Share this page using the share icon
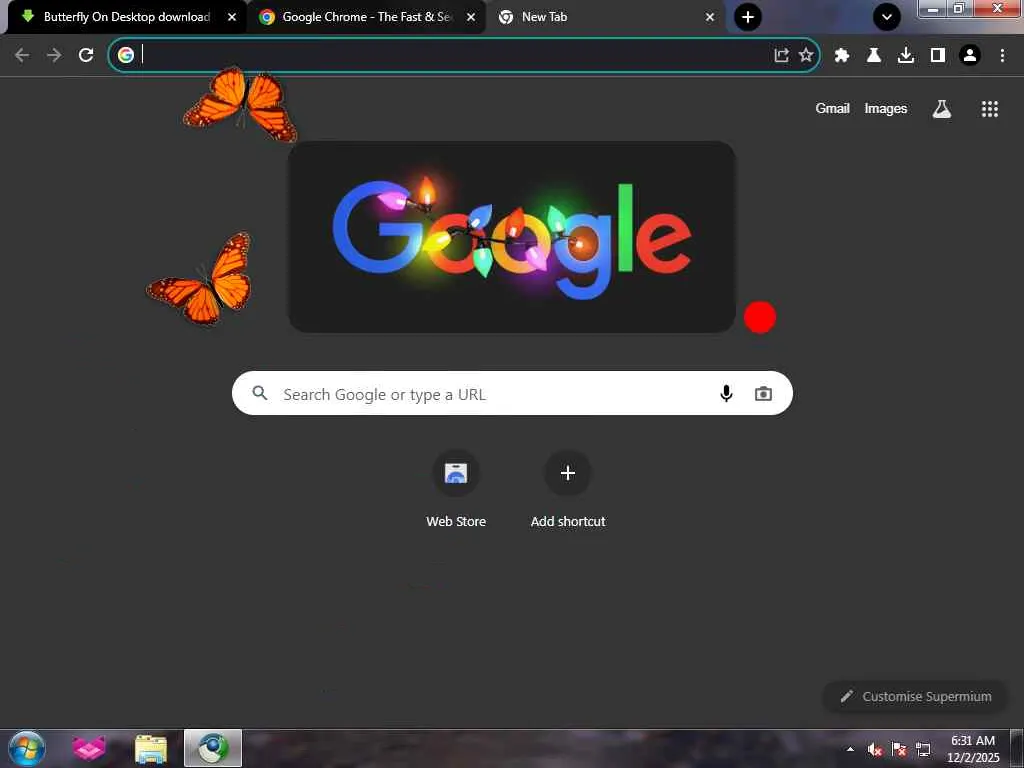The image size is (1024, 768). tap(781, 55)
